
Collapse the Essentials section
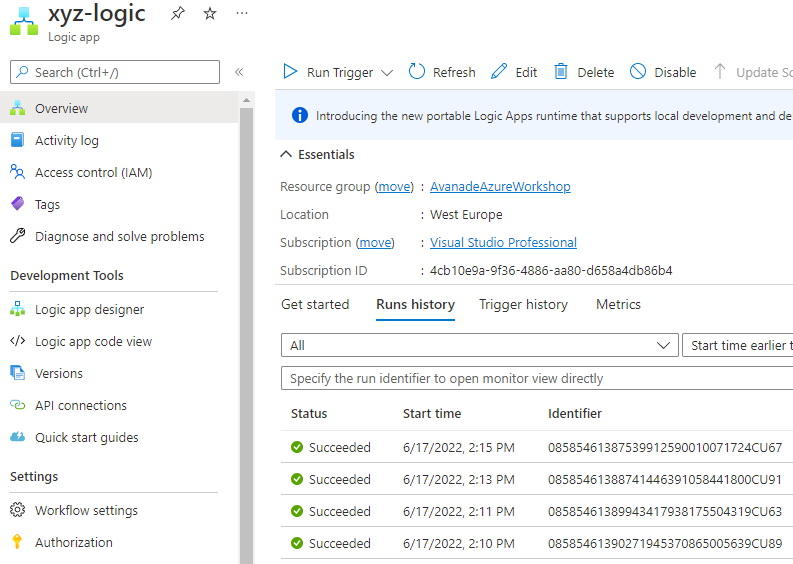(287, 155)
